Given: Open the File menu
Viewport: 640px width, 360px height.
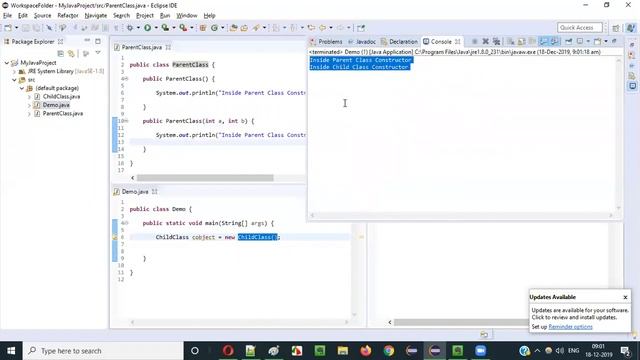Looking at the screenshot, I should pos(7,16).
